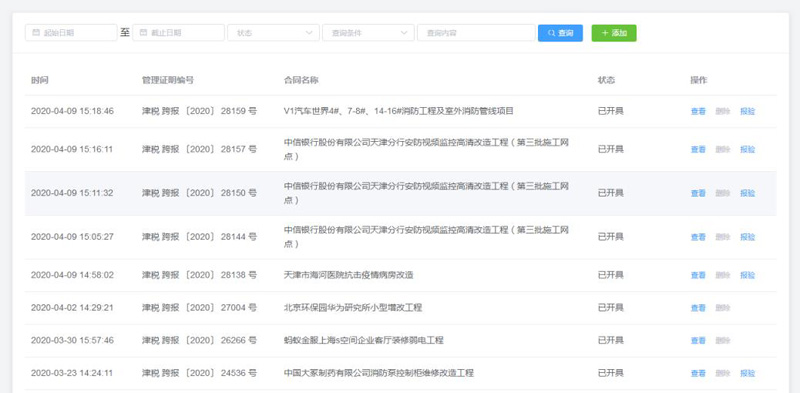Click the 合同名称 column header

coord(301,80)
